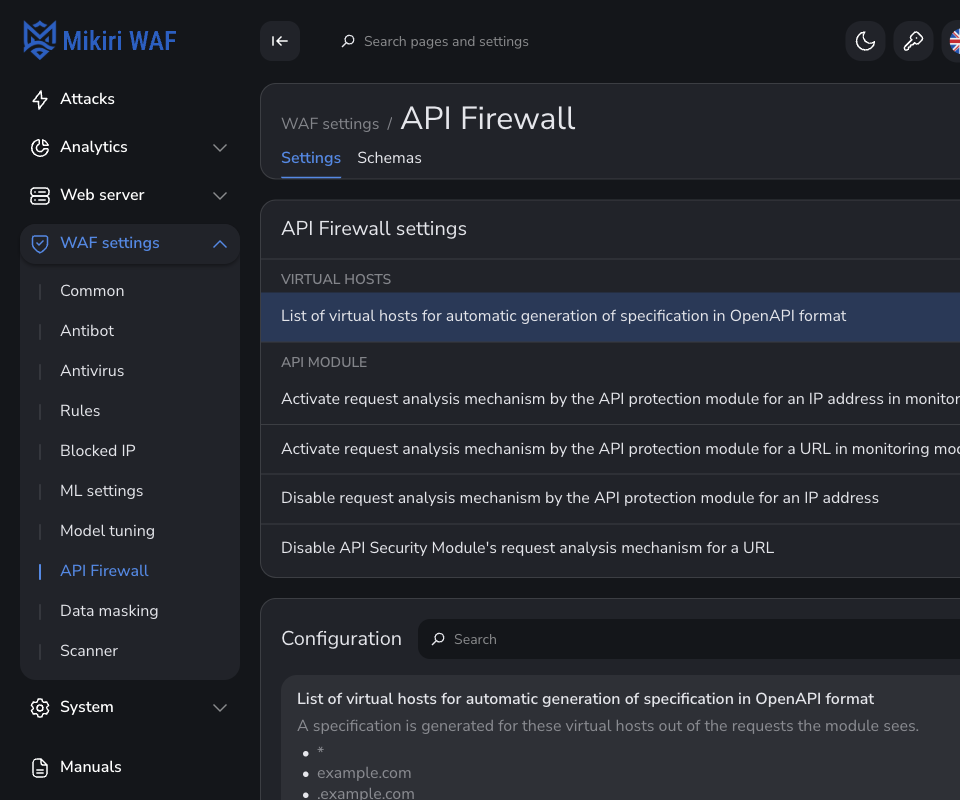Viewport: 960px width, 800px height.
Task: Open the Rules page
Action: (x=80, y=411)
